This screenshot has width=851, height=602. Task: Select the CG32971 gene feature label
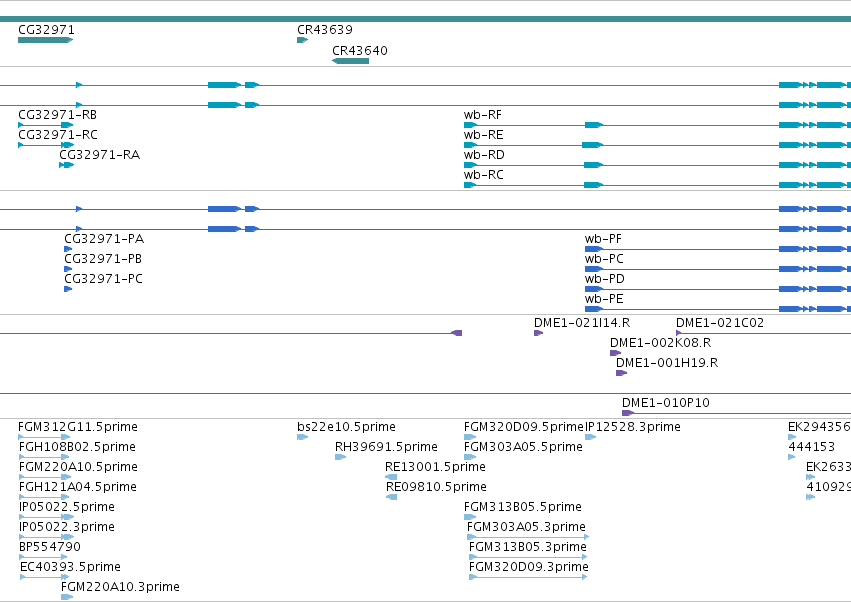coord(46,30)
